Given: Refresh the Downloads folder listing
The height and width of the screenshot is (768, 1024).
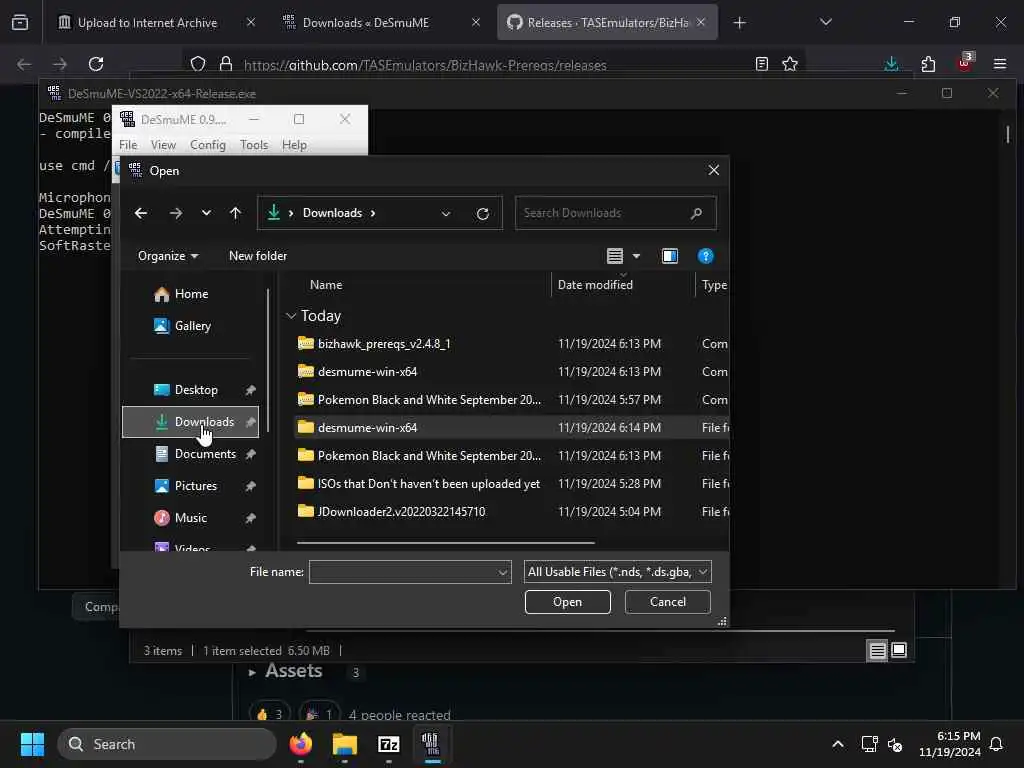Looking at the screenshot, I should [483, 214].
